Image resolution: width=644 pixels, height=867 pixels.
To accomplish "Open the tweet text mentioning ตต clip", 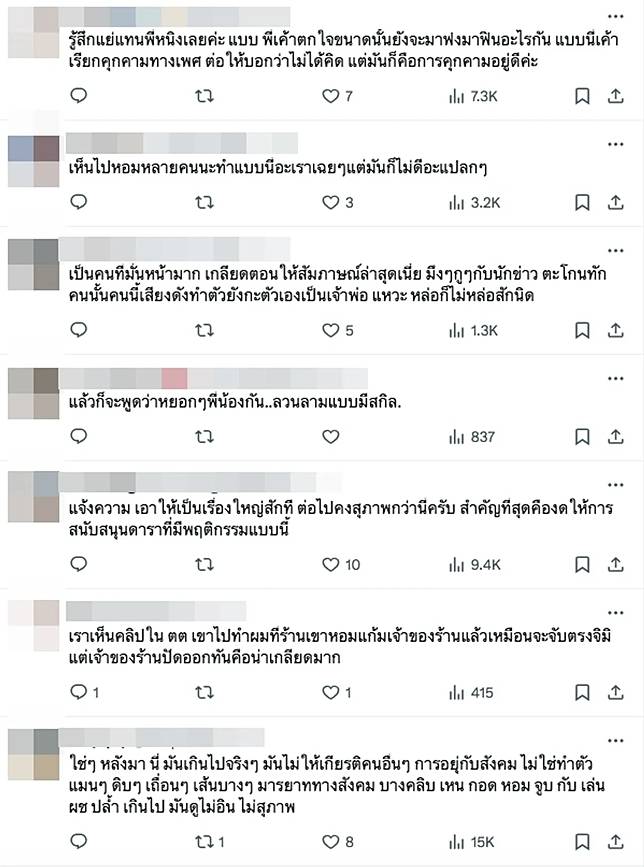I will (340, 647).
